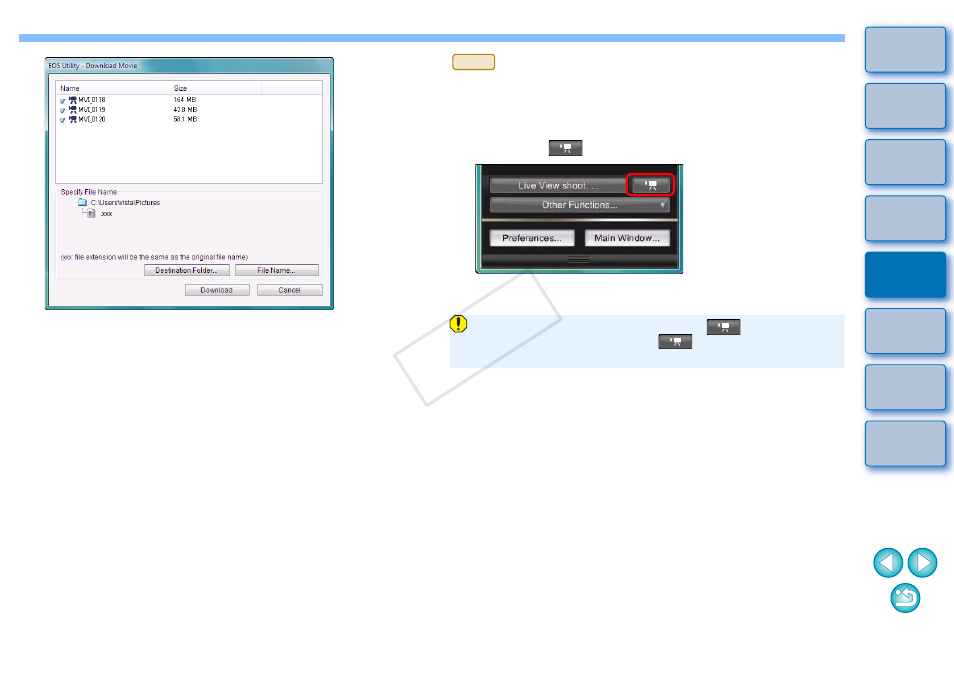This screenshot has width=954, height=674.
Task: Deselect the MVI_0120 checkbox
Action: (x=63, y=120)
